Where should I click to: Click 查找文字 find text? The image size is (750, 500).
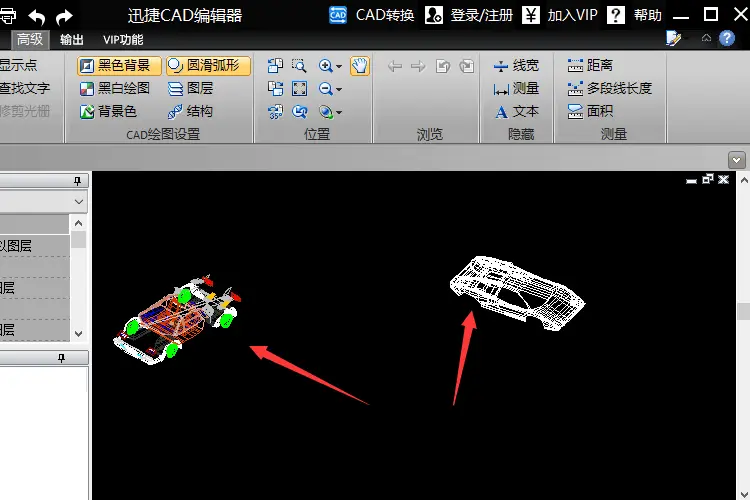pyautogui.click(x=24, y=89)
